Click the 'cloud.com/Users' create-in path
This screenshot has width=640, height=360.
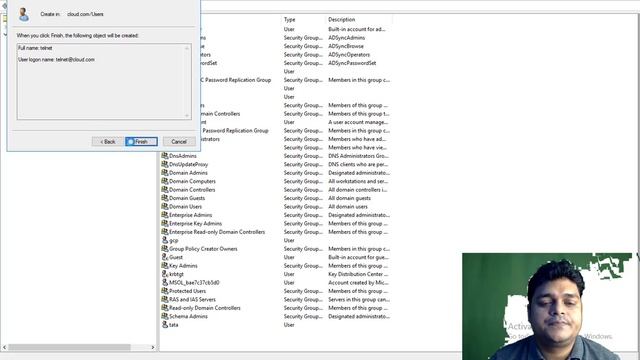[x=85, y=14]
